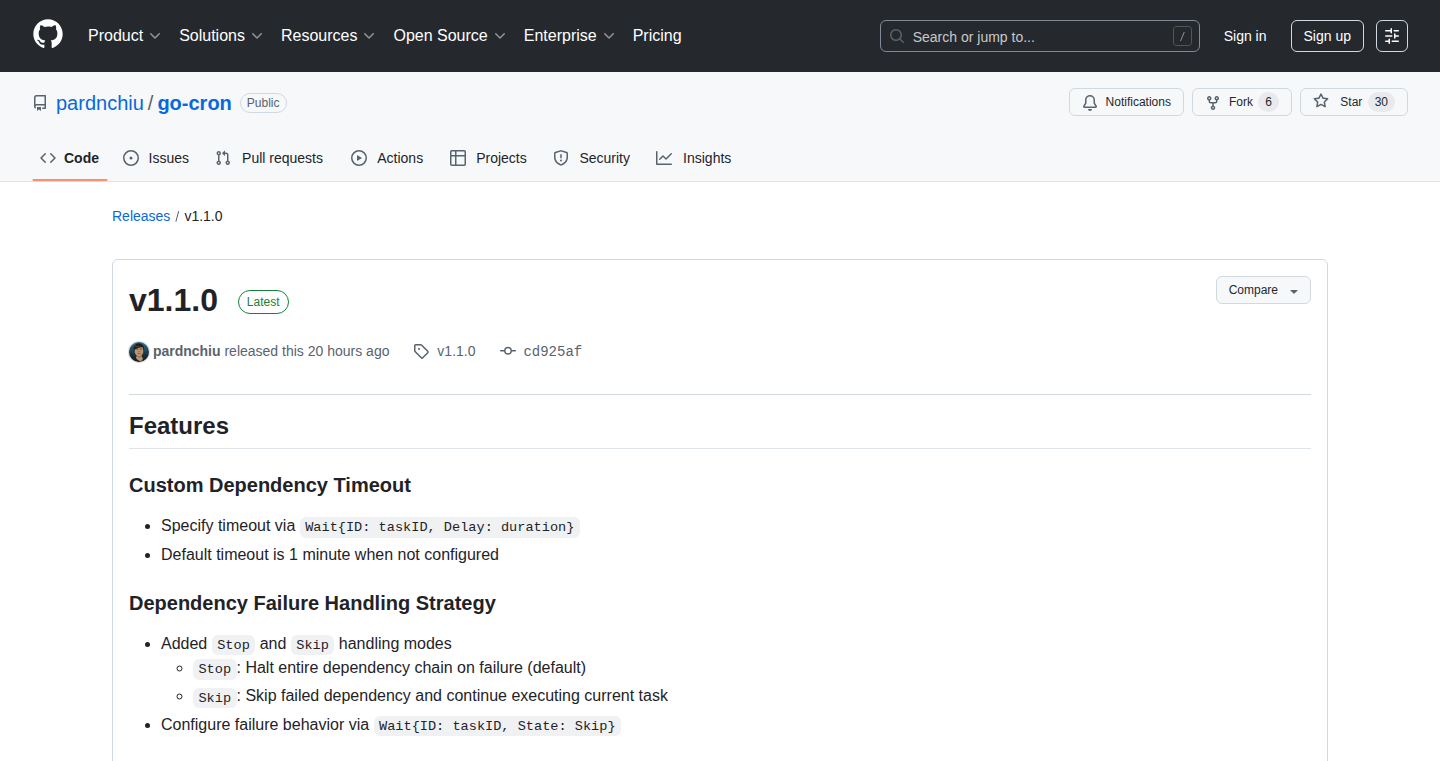Open the Compare dropdown
This screenshot has width=1440, height=761.
tap(1263, 290)
